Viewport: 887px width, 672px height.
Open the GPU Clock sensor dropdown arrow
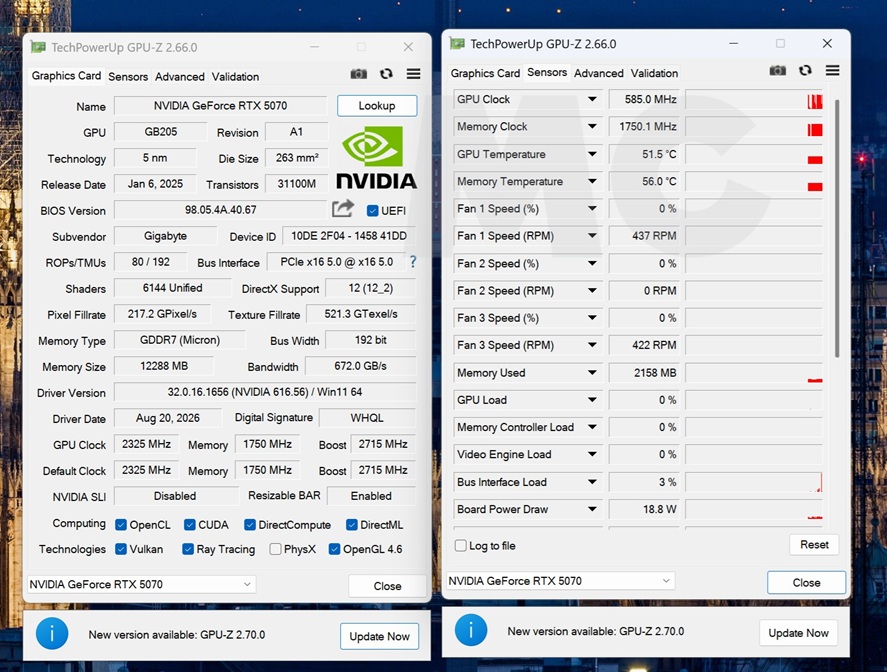[592, 99]
